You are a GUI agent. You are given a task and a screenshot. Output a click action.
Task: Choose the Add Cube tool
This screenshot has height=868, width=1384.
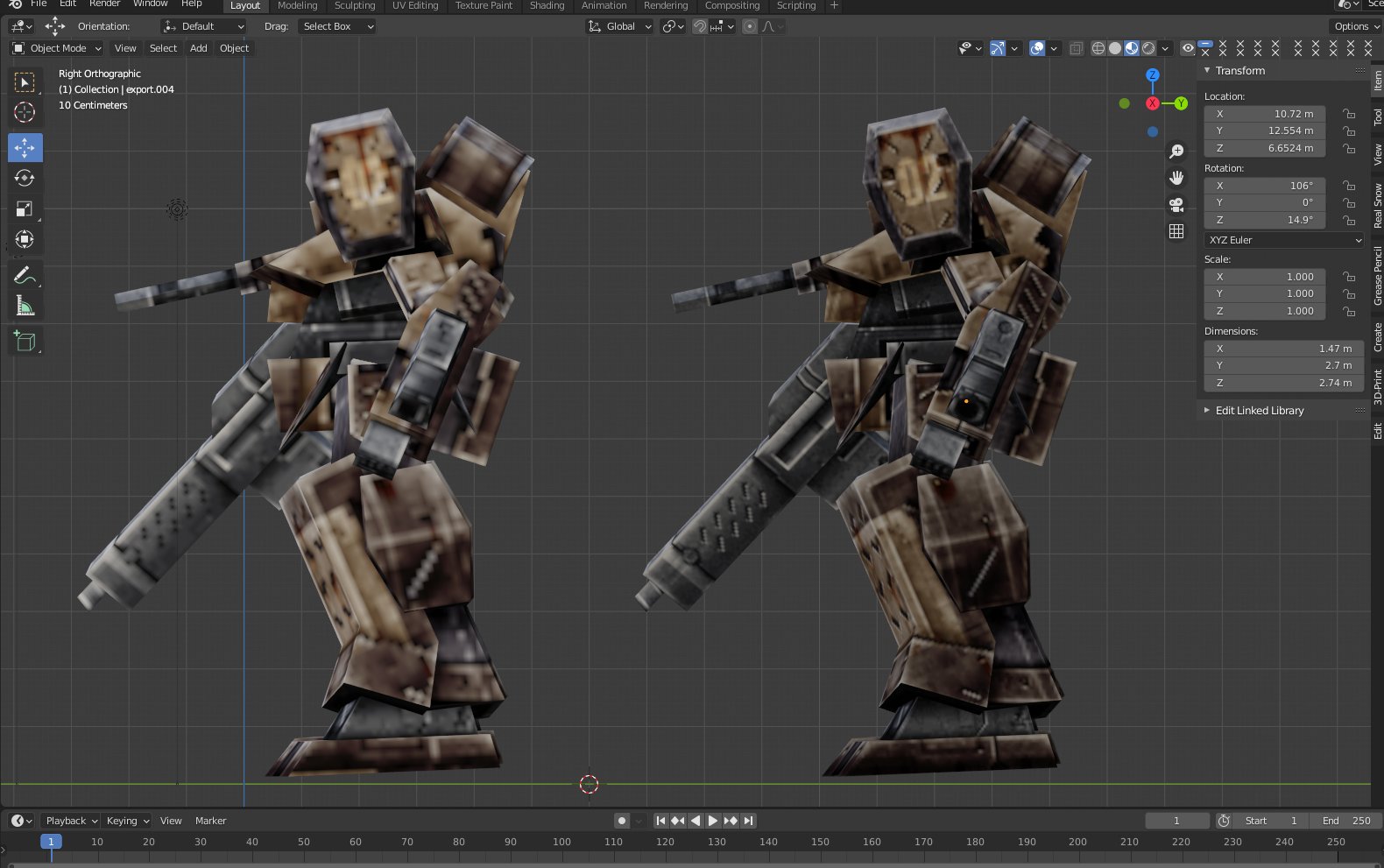click(x=25, y=342)
